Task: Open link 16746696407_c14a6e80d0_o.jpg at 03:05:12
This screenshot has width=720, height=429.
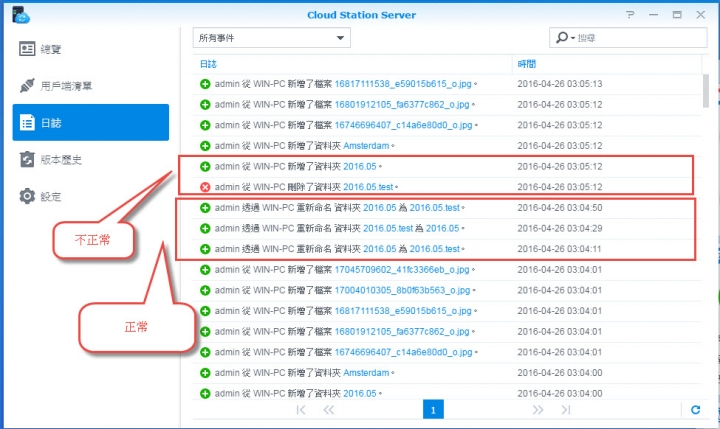Action: pos(403,125)
